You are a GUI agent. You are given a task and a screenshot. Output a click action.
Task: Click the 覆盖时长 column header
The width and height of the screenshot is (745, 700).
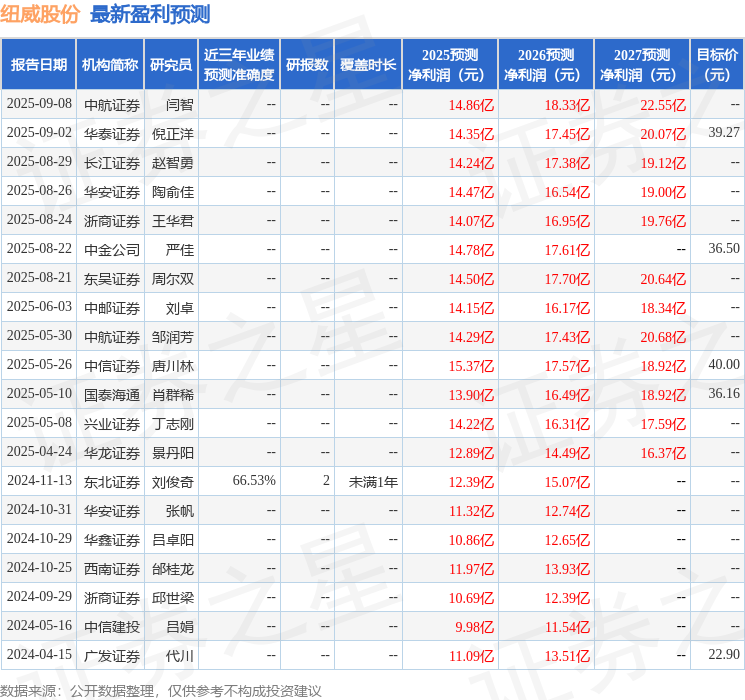[x=368, y=65]
